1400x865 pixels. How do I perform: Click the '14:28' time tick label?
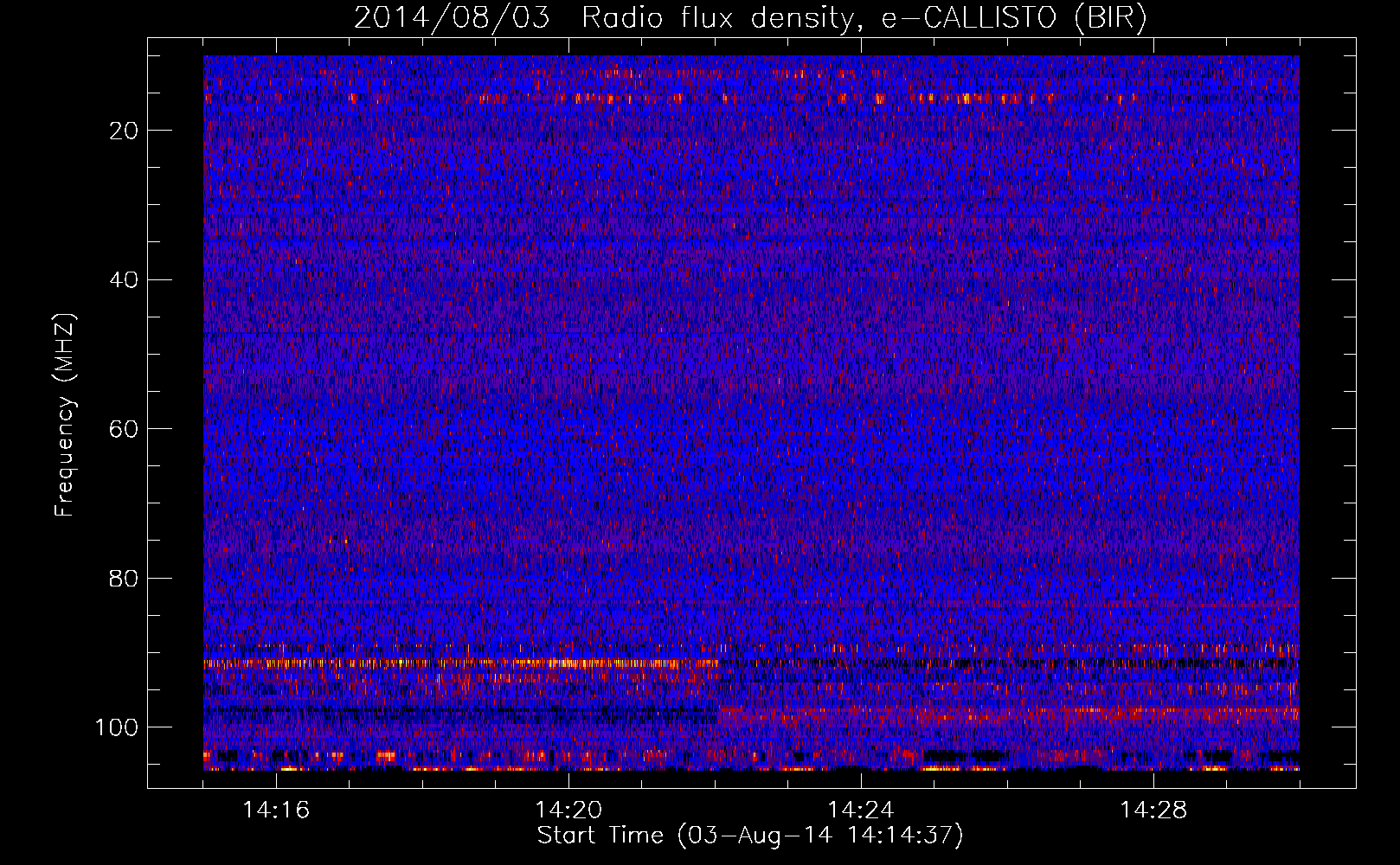tap(1153, 811)
